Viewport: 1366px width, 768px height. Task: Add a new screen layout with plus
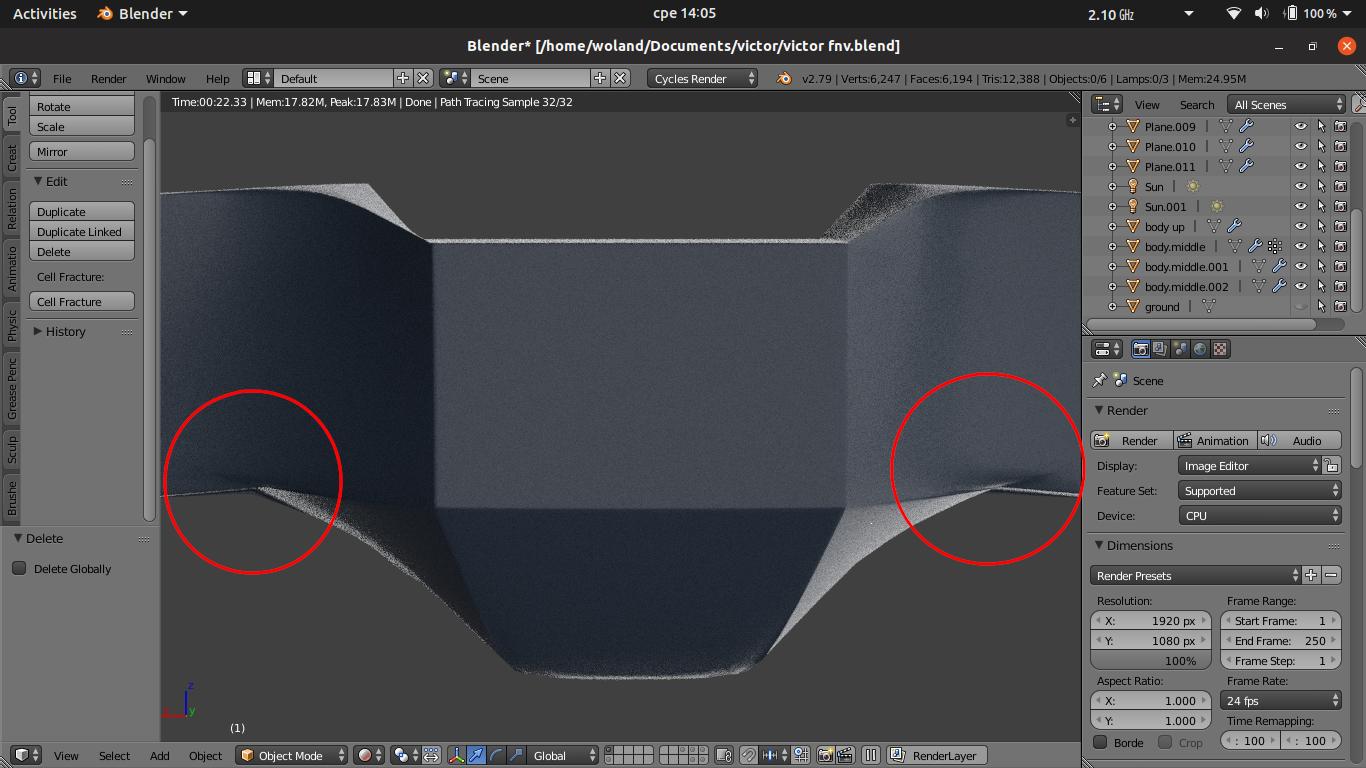tap(403, 78)
